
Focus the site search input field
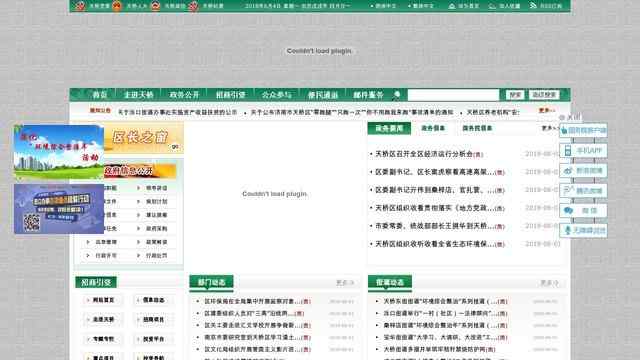pos(453,95)
